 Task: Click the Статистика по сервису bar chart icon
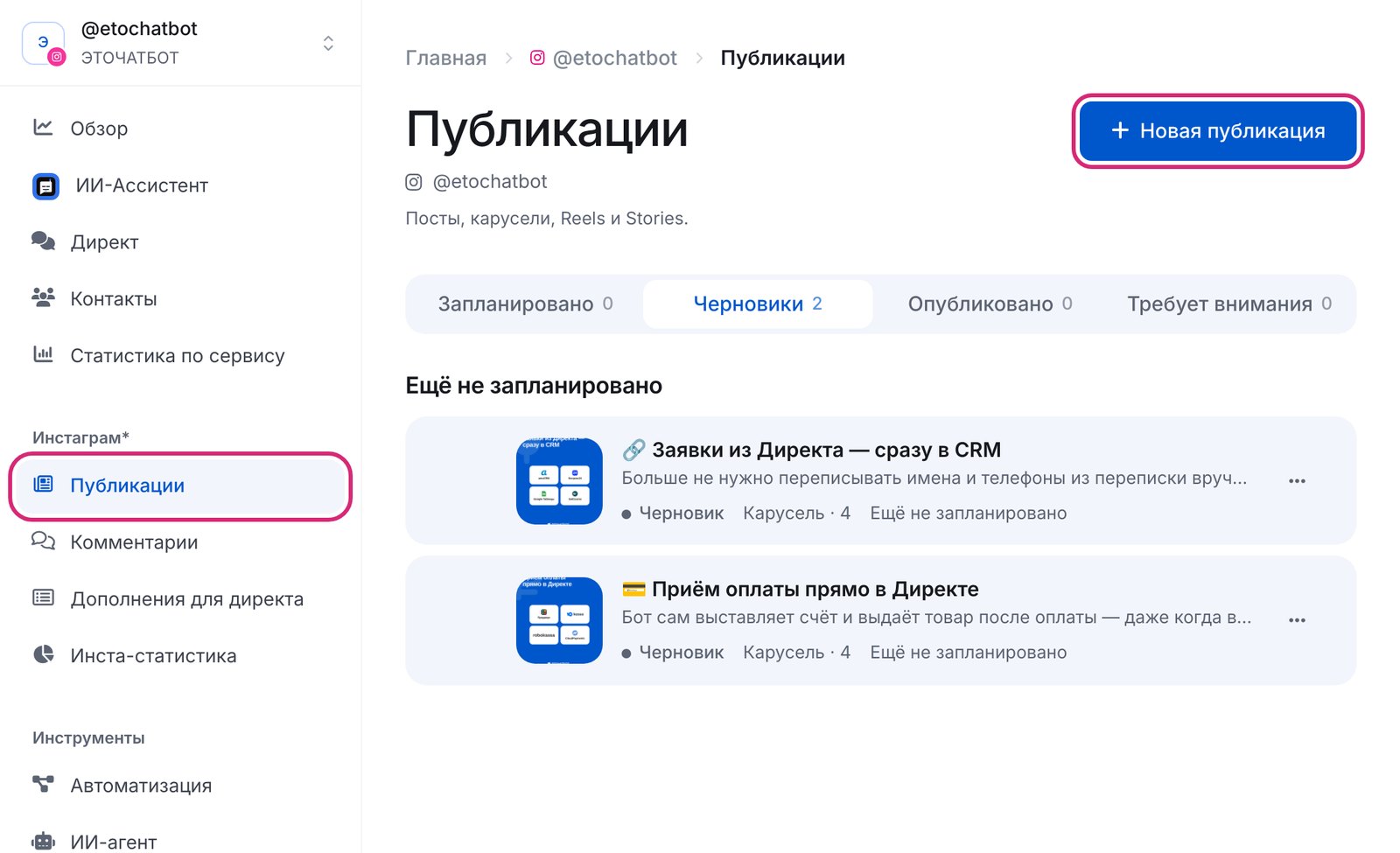43,354
